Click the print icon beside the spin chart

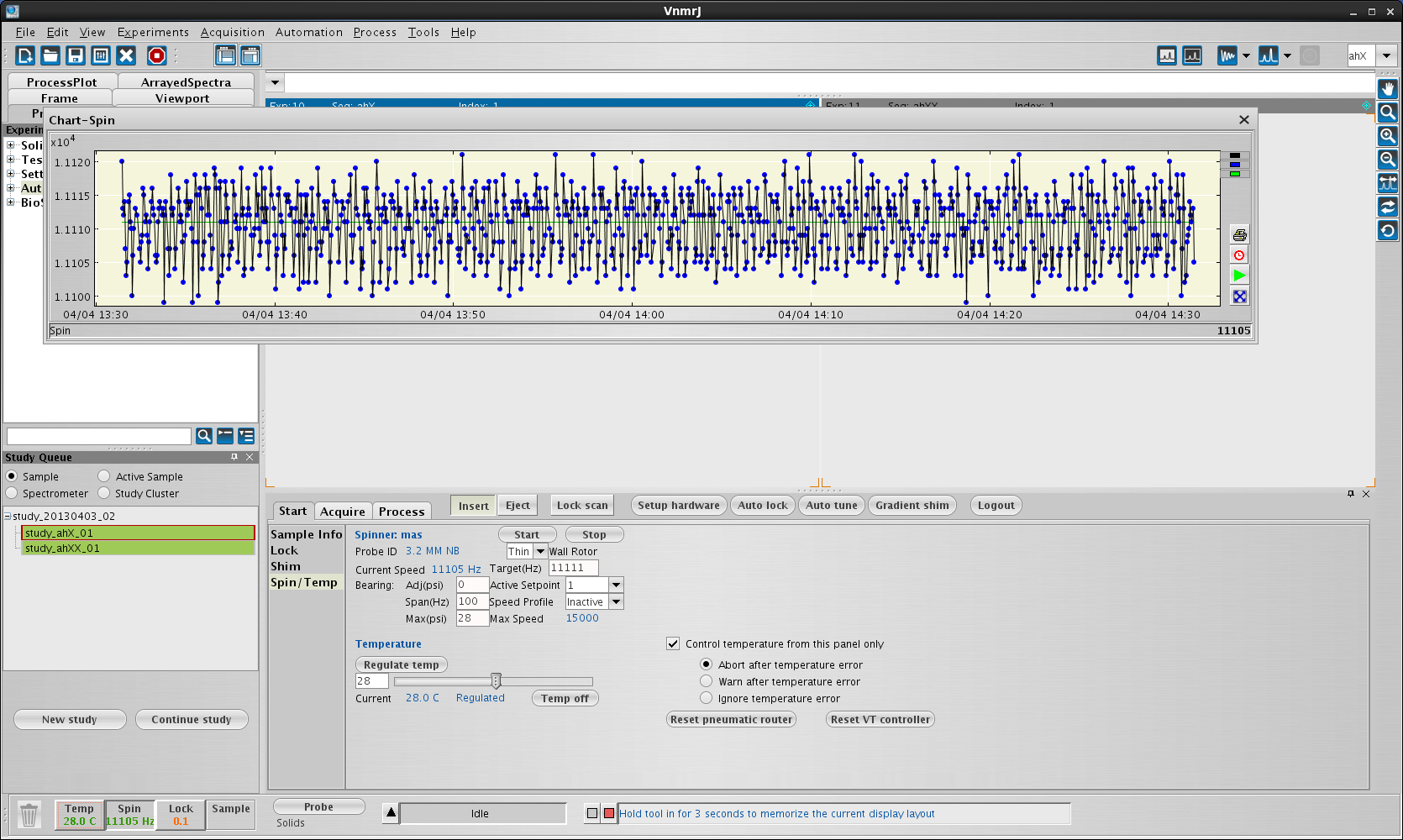coord(1239,234)
